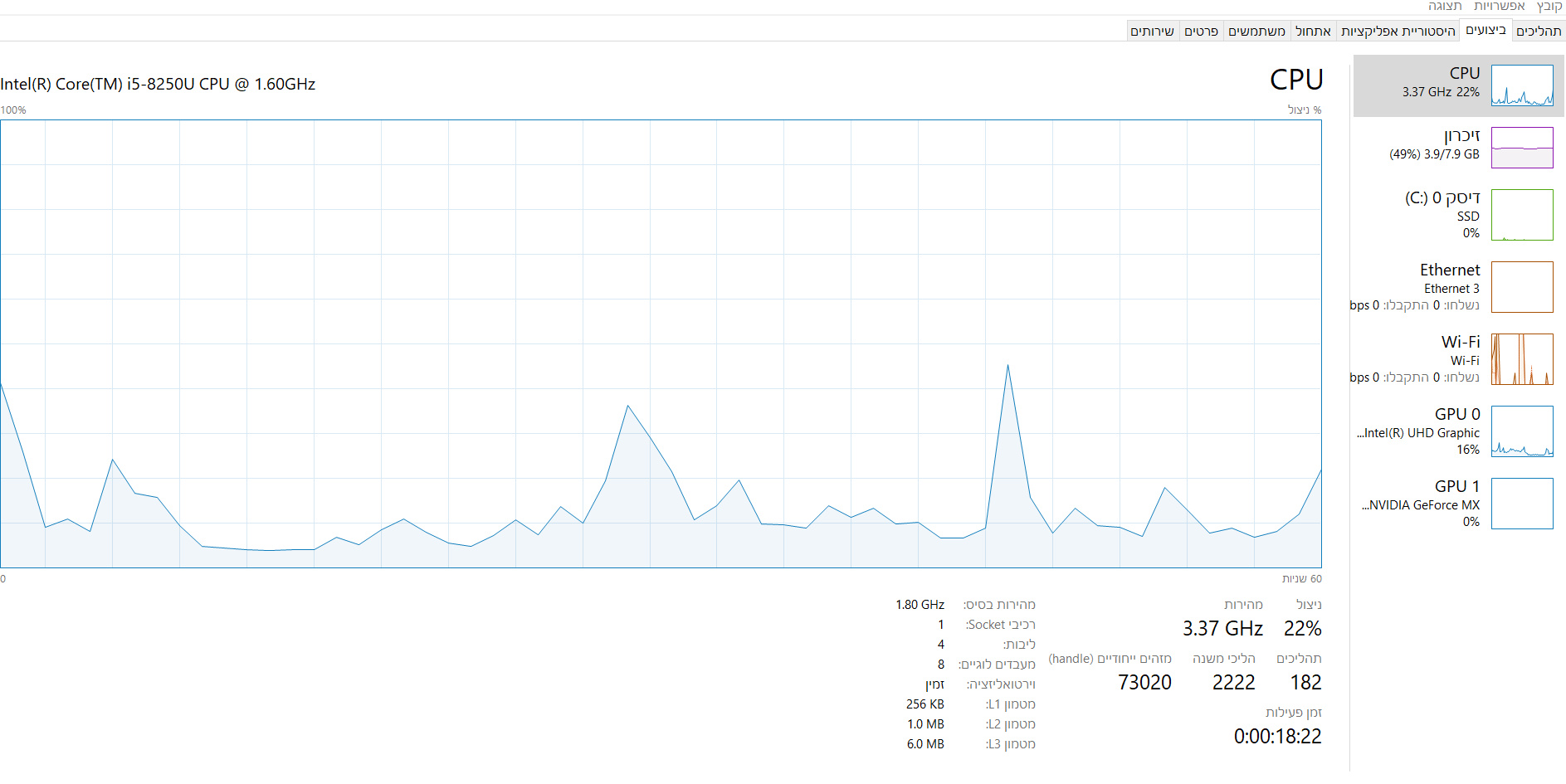
Task: Switch to the משתמשים tab
Action: [1256, 31]
